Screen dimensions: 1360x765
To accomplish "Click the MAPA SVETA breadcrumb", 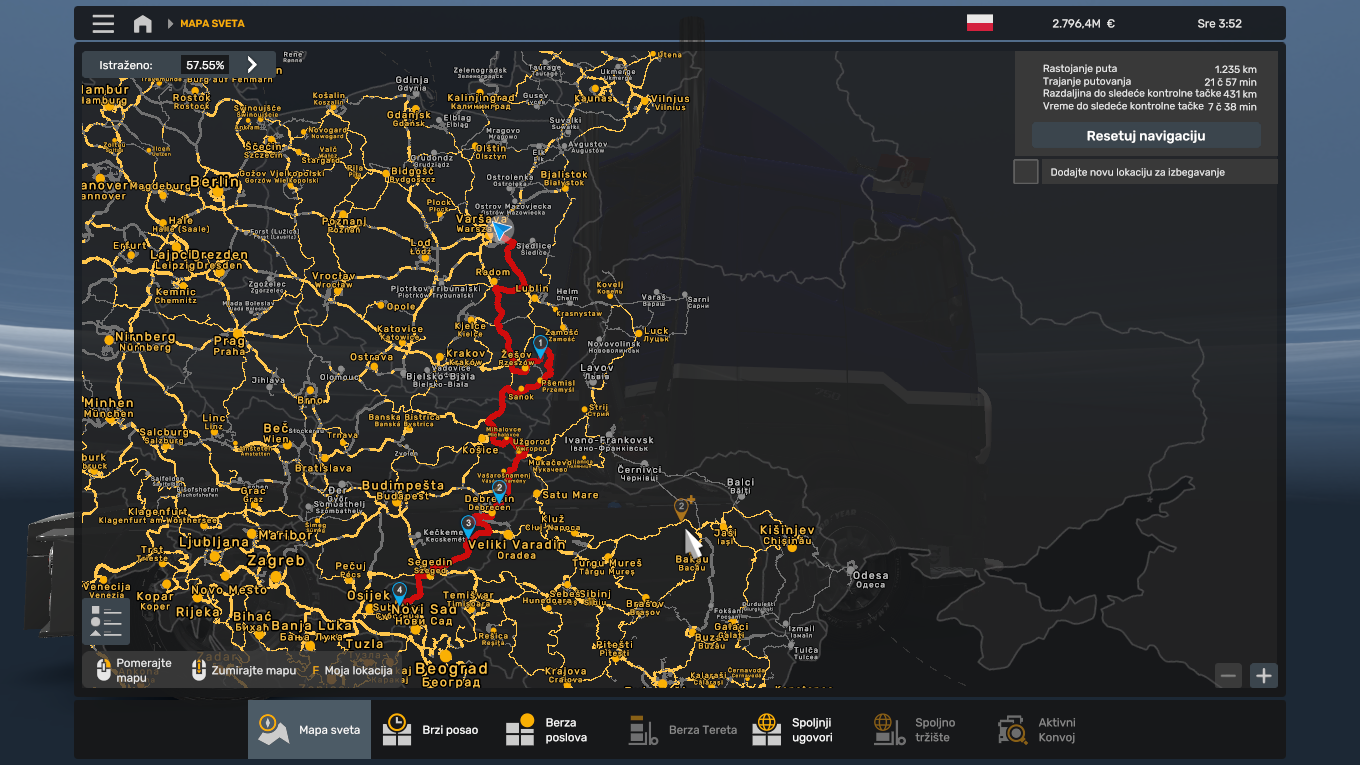I will [212, 23].
